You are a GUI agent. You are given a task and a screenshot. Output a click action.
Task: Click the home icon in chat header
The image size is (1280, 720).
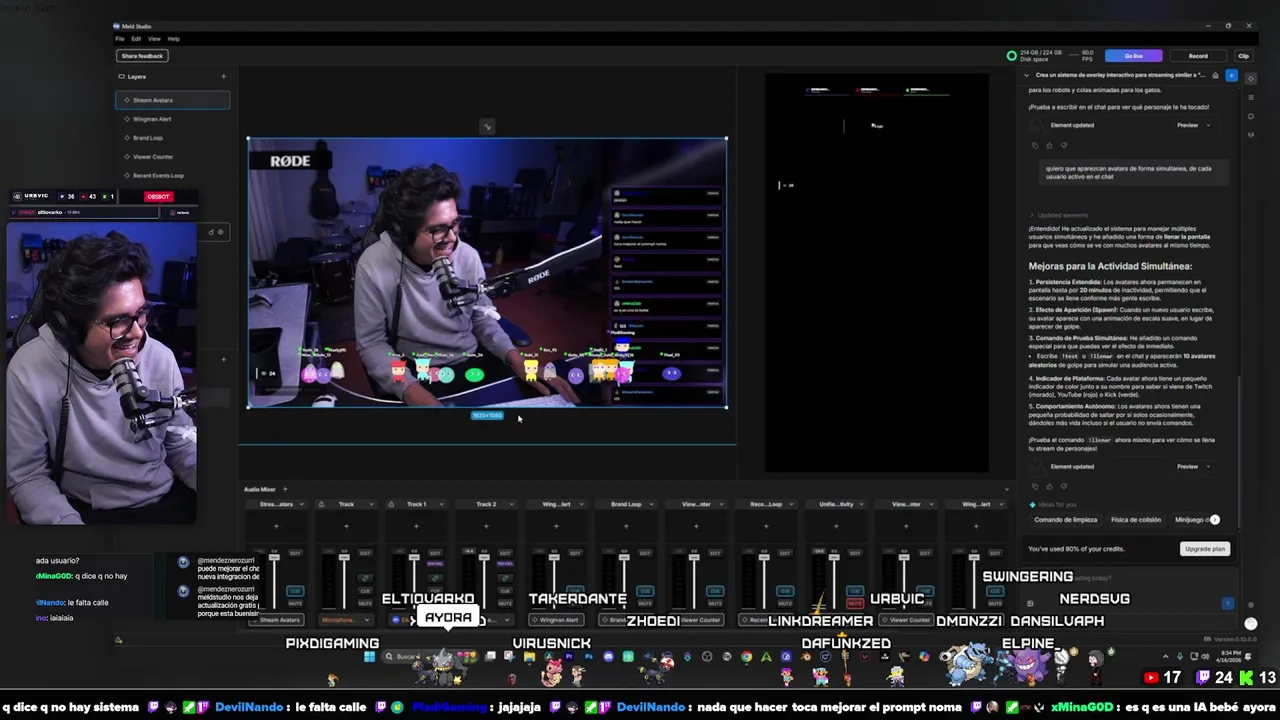coord(1215,75)
